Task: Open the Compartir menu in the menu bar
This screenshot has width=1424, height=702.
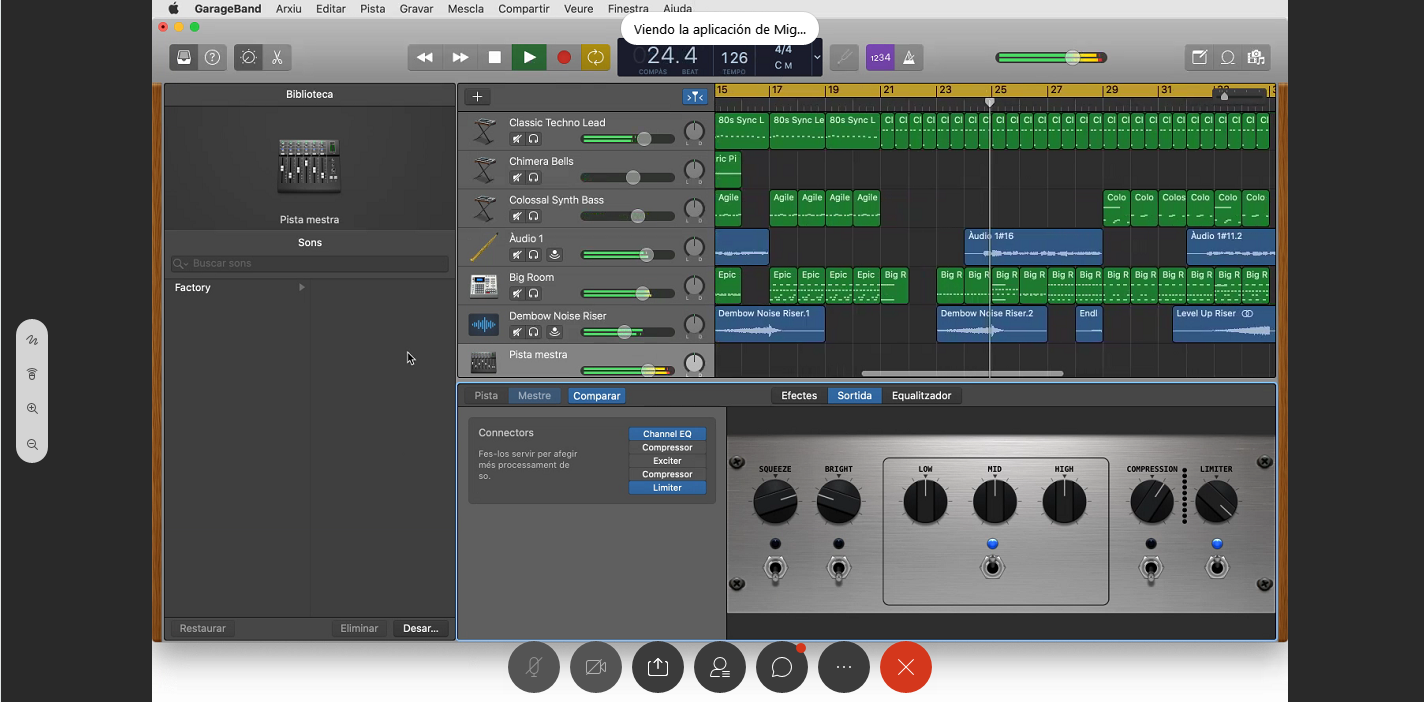Action: click(524, 9)
